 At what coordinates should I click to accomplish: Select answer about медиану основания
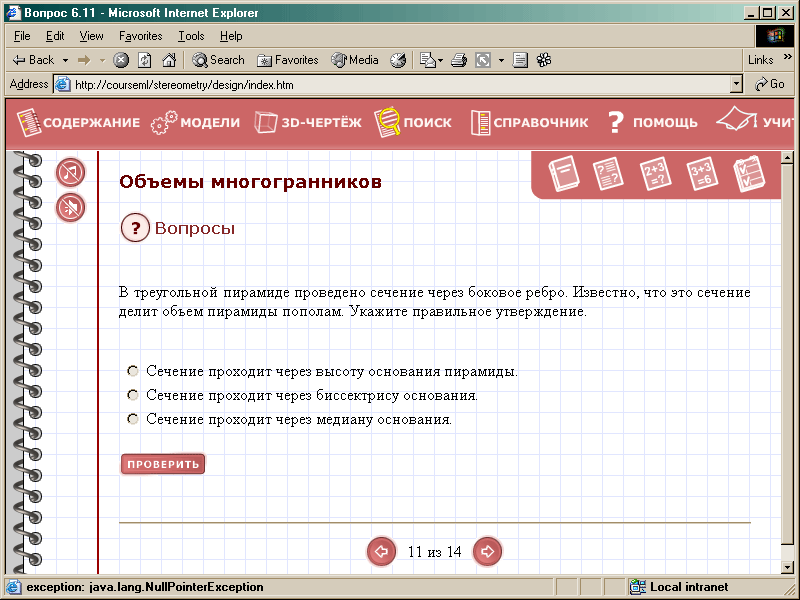[132, 419]
